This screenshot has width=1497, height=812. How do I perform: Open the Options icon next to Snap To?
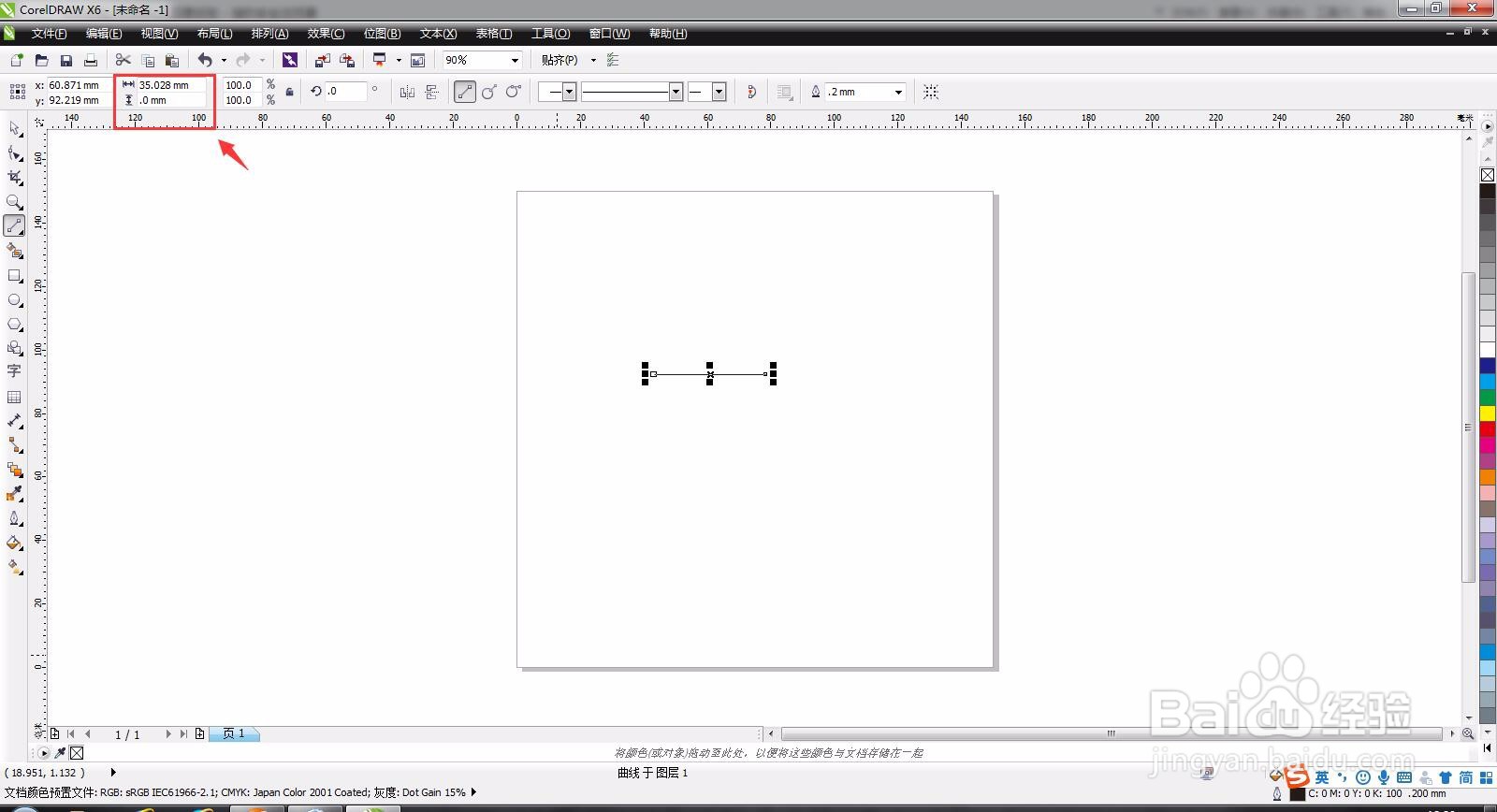coord(613,60)
